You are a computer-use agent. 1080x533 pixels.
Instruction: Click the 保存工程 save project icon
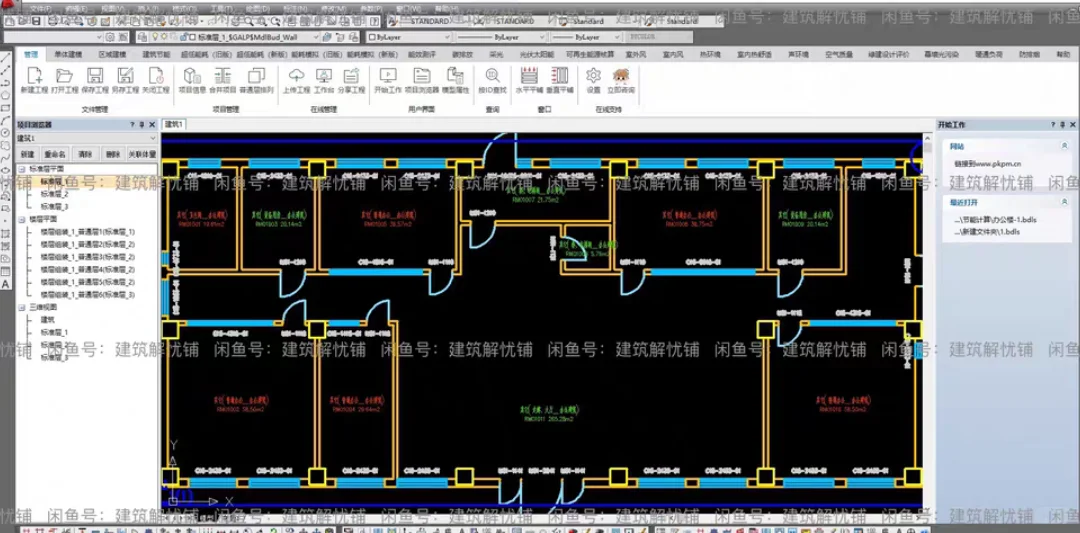(x=95, y=80)
